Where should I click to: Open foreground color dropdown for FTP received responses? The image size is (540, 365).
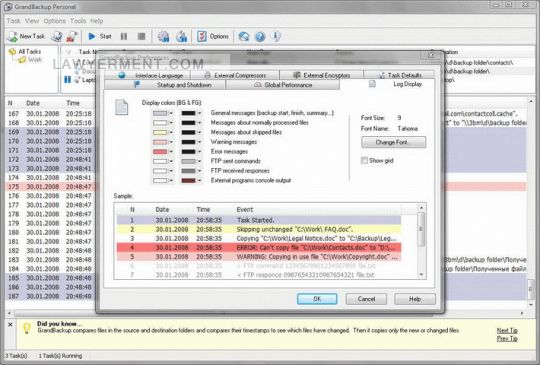[x=199, y=171]
